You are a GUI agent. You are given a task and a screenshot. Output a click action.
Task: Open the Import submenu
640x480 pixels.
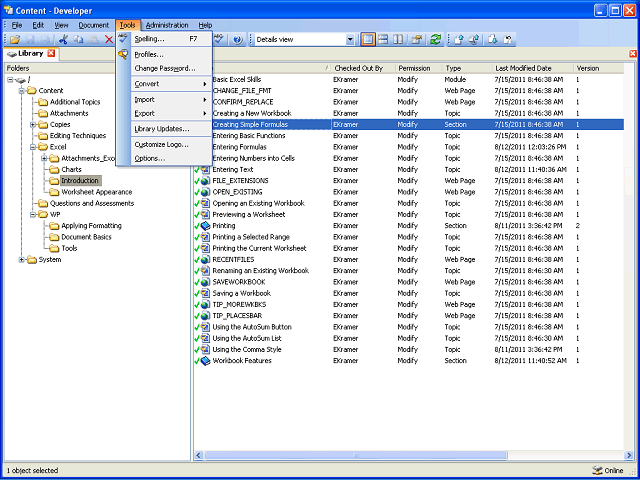[171, 100]
